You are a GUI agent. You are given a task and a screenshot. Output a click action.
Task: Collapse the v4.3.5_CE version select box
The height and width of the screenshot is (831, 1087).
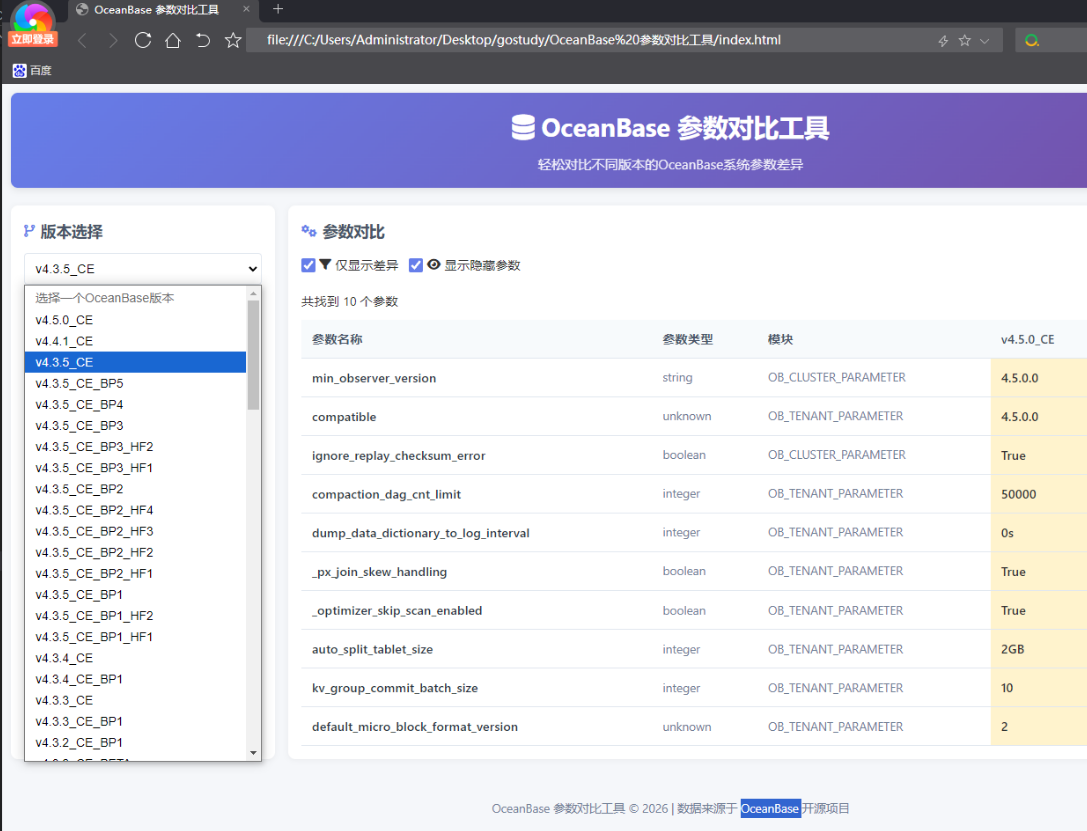143,268
